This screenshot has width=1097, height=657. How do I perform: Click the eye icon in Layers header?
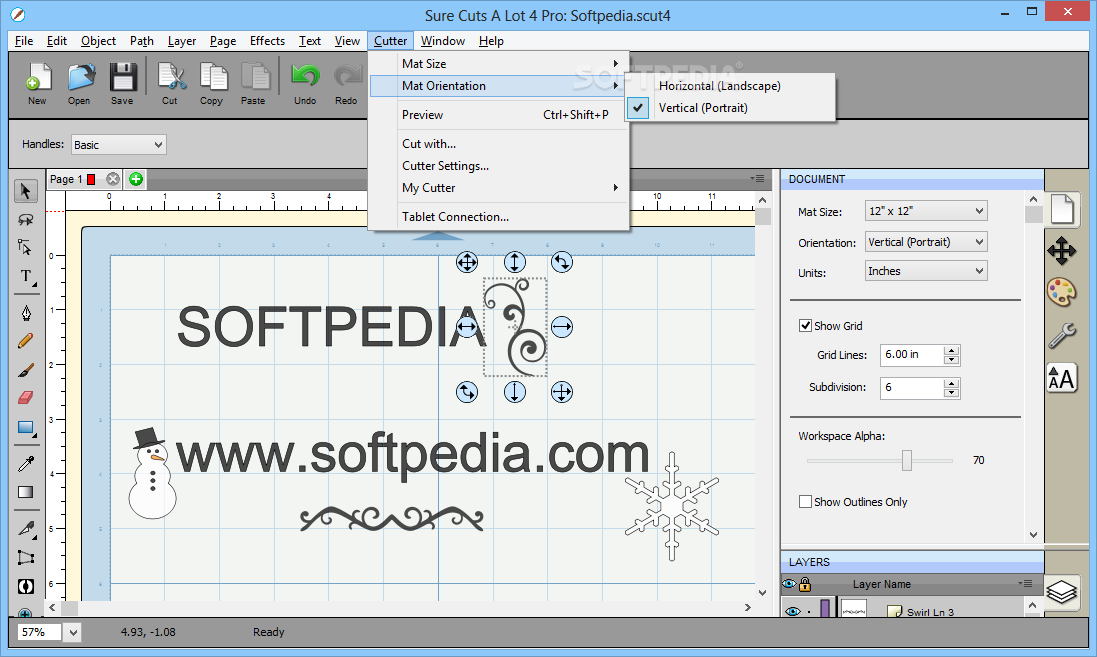[x=789, y=584]
